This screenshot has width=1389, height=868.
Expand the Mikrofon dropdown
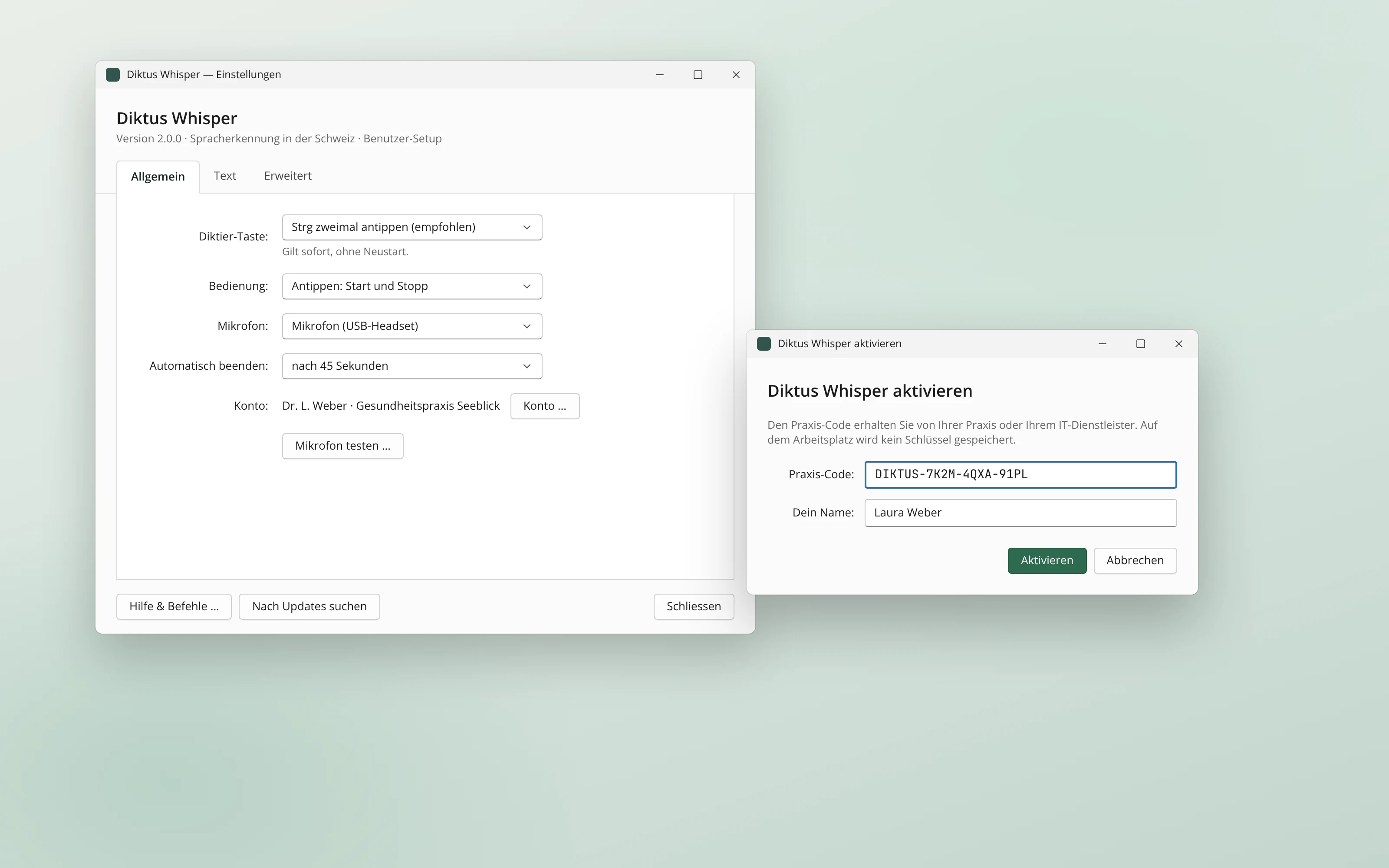[412, 326]
